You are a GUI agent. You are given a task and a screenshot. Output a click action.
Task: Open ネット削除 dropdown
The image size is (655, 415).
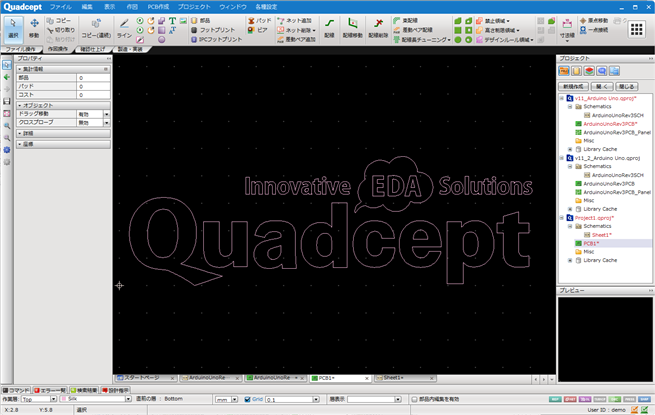[314, 30]
